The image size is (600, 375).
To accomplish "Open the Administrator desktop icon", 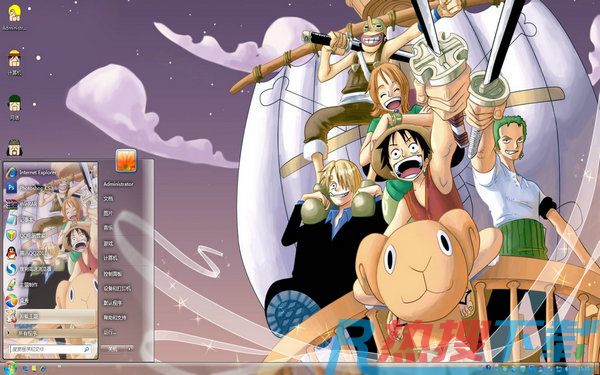I will point(15,18).
